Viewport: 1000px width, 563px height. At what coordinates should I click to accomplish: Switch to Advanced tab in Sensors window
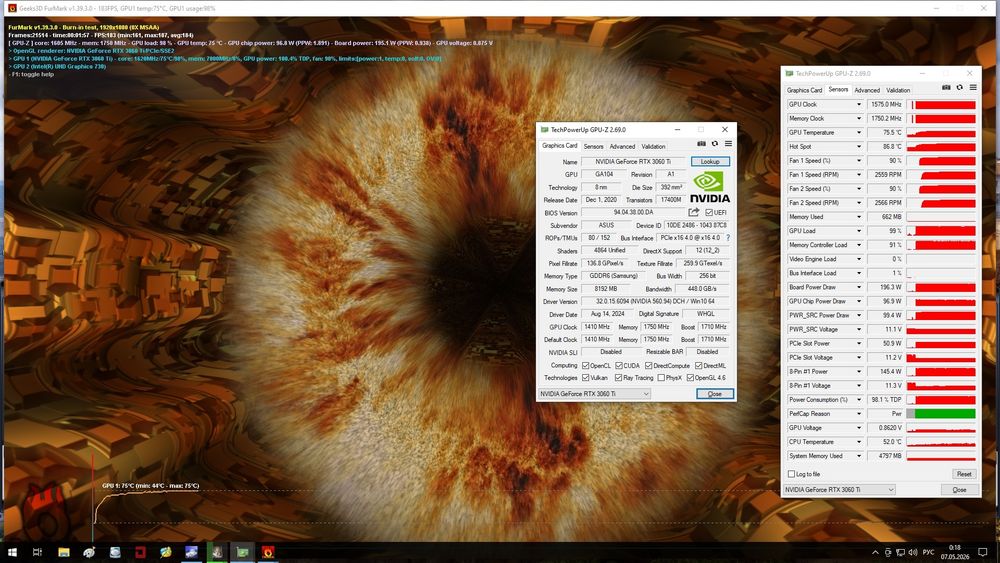coord(867,91)
